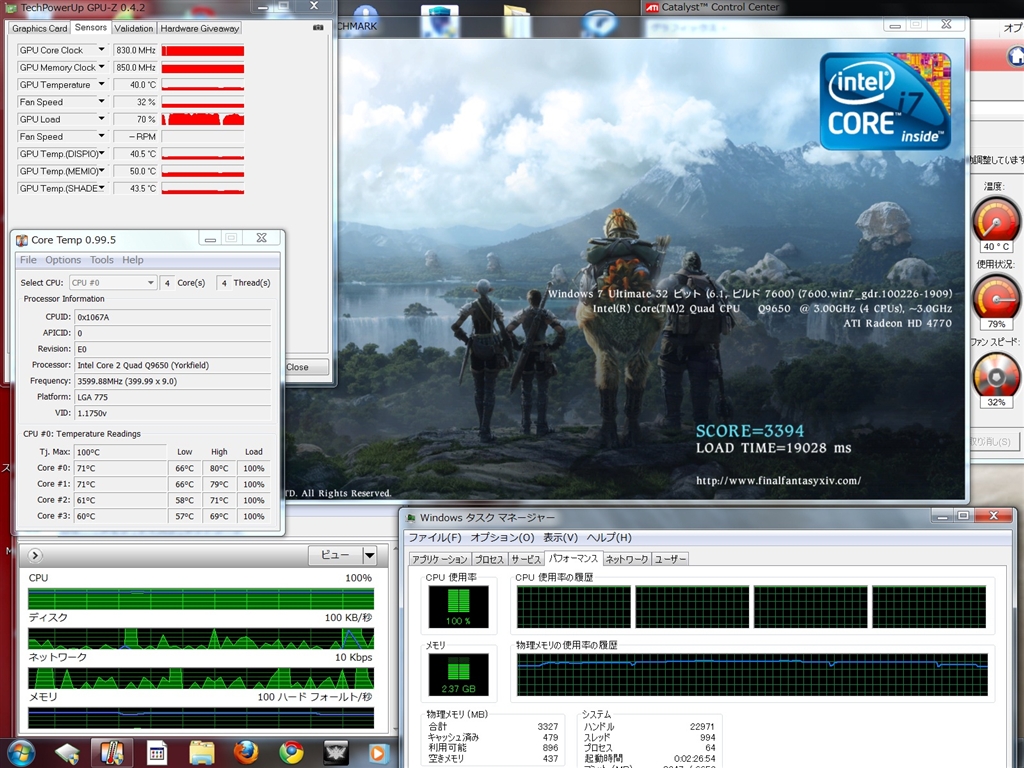
Task: Switch to the Graphics Card tab
Action: [x=40, y=28]
